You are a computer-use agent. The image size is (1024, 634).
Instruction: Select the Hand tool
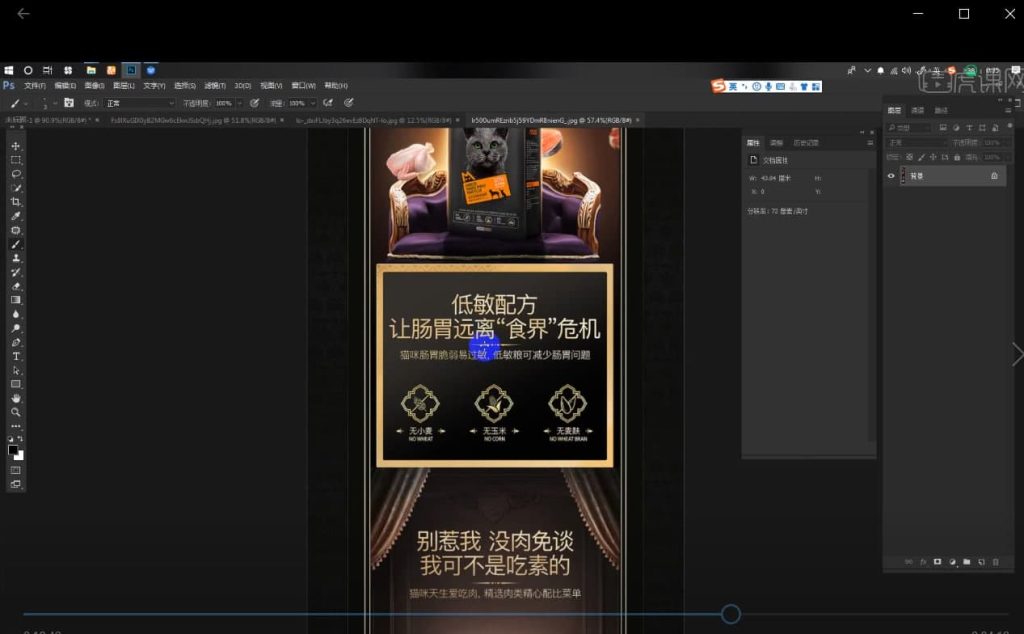16,398
